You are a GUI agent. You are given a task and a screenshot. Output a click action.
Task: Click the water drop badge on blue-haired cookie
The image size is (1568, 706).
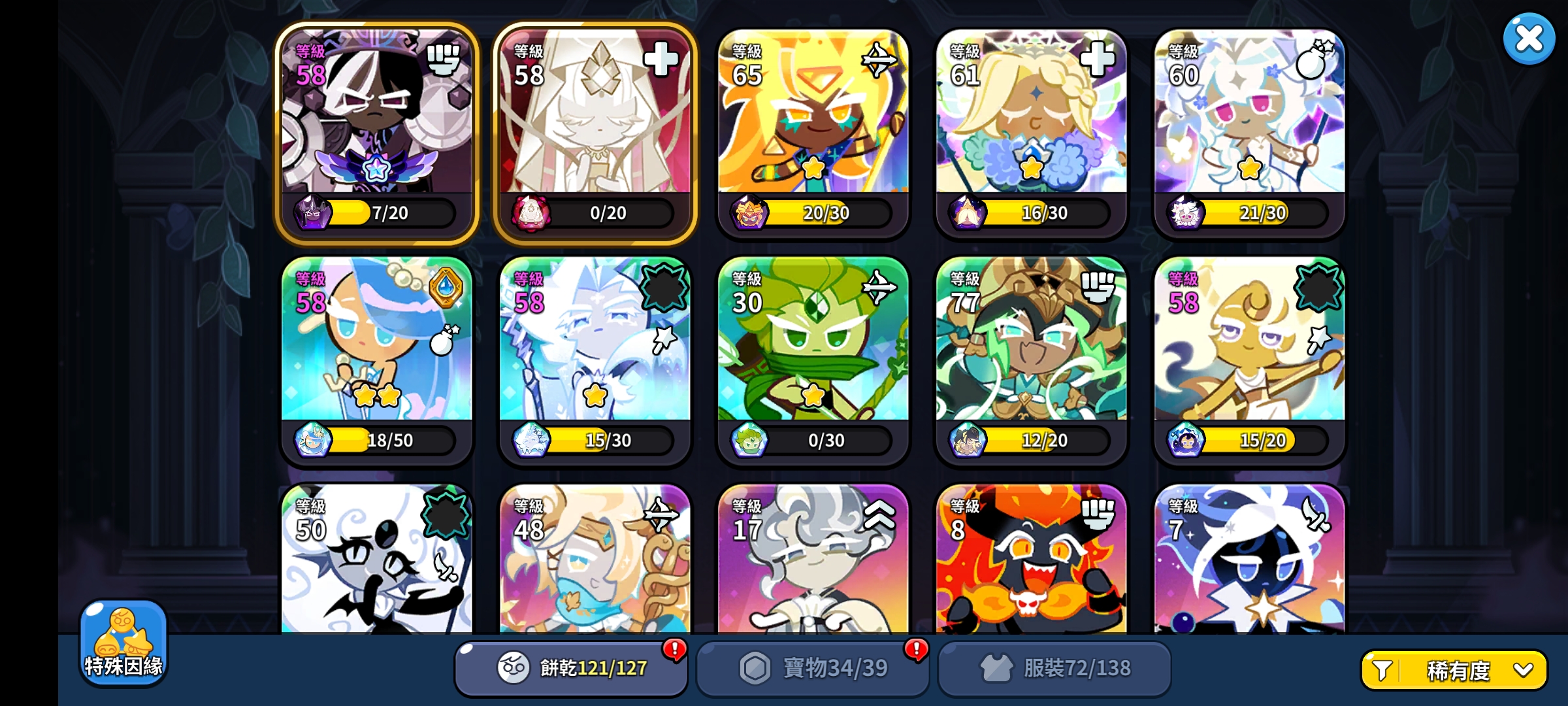[x=446, y=288]
